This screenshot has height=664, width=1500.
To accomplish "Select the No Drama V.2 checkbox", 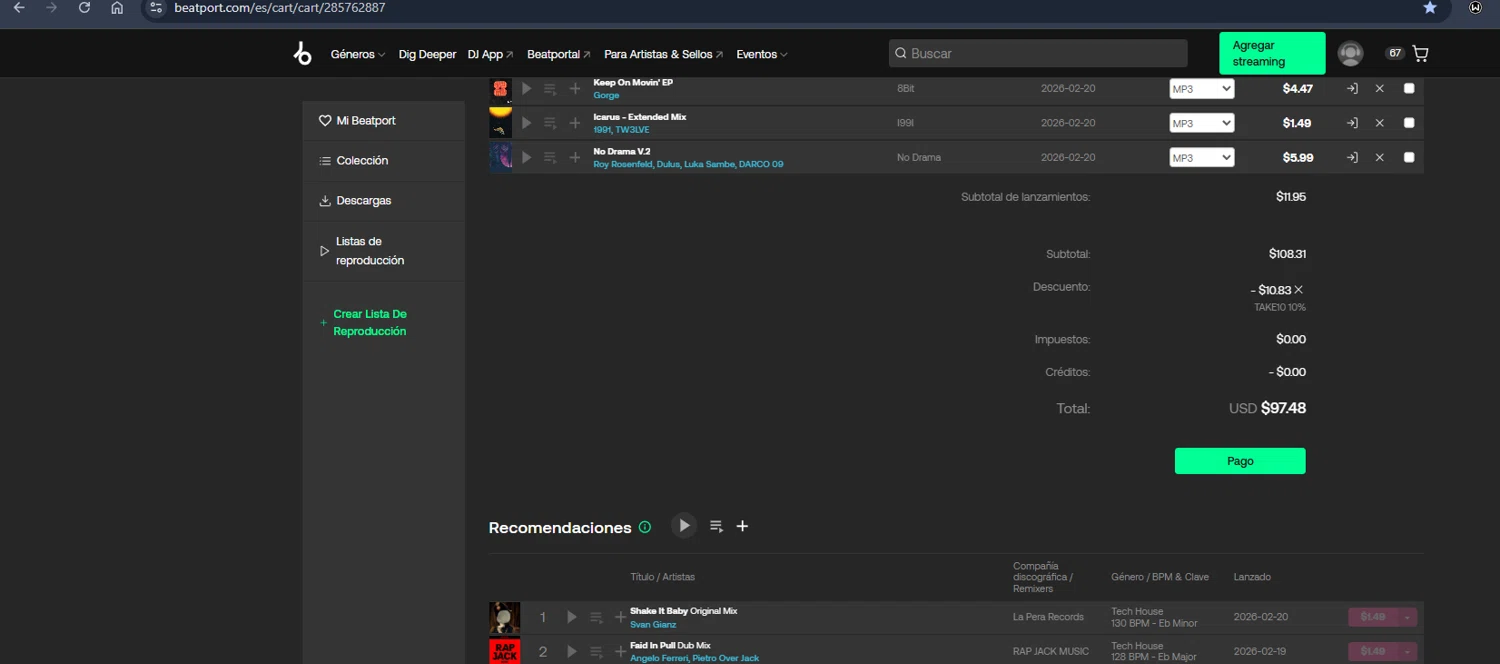I will point(1409,157).
